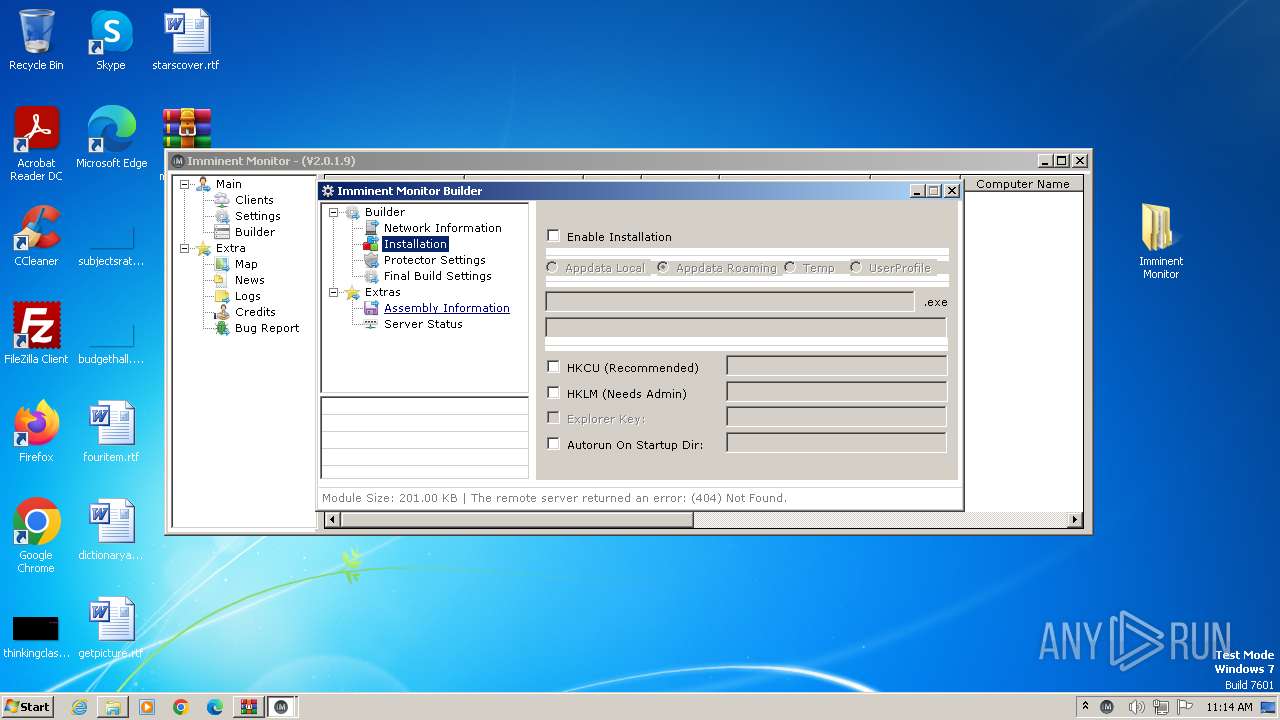Viewport: 1280px width, 720px height.
Task: Check the Autorun On Startup Dir checkbox
Action: click(553, 444)
